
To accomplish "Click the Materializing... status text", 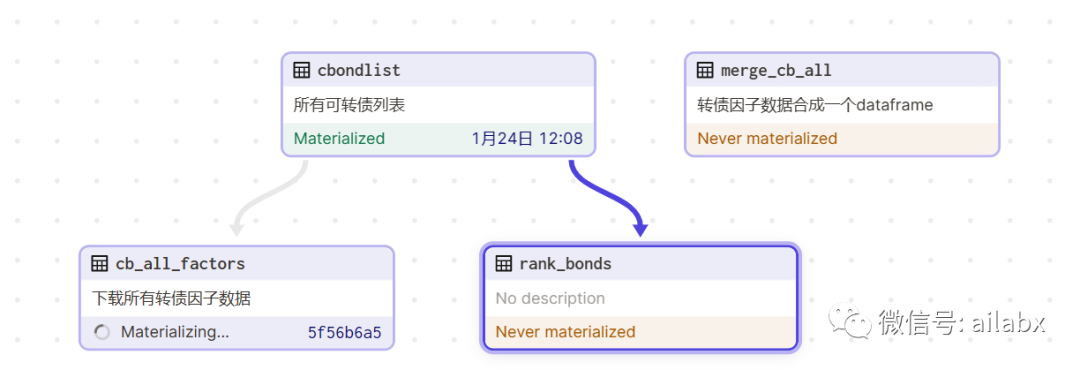I will (175, 332).
